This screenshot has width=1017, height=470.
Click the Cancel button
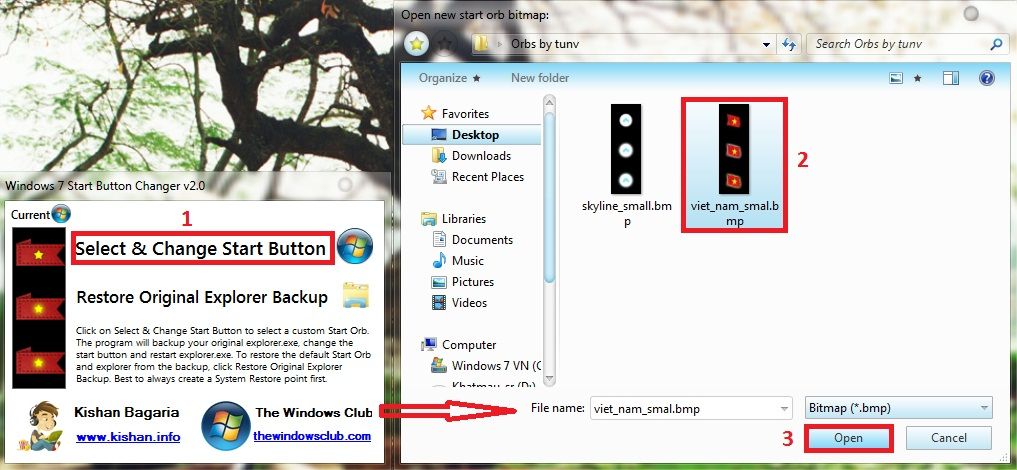[949, 438]
